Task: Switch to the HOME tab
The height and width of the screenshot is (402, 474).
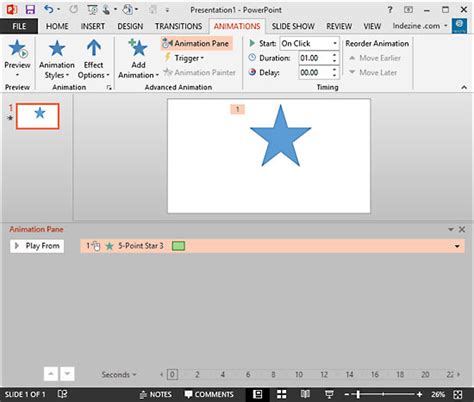Action: [x=57, y=26]
